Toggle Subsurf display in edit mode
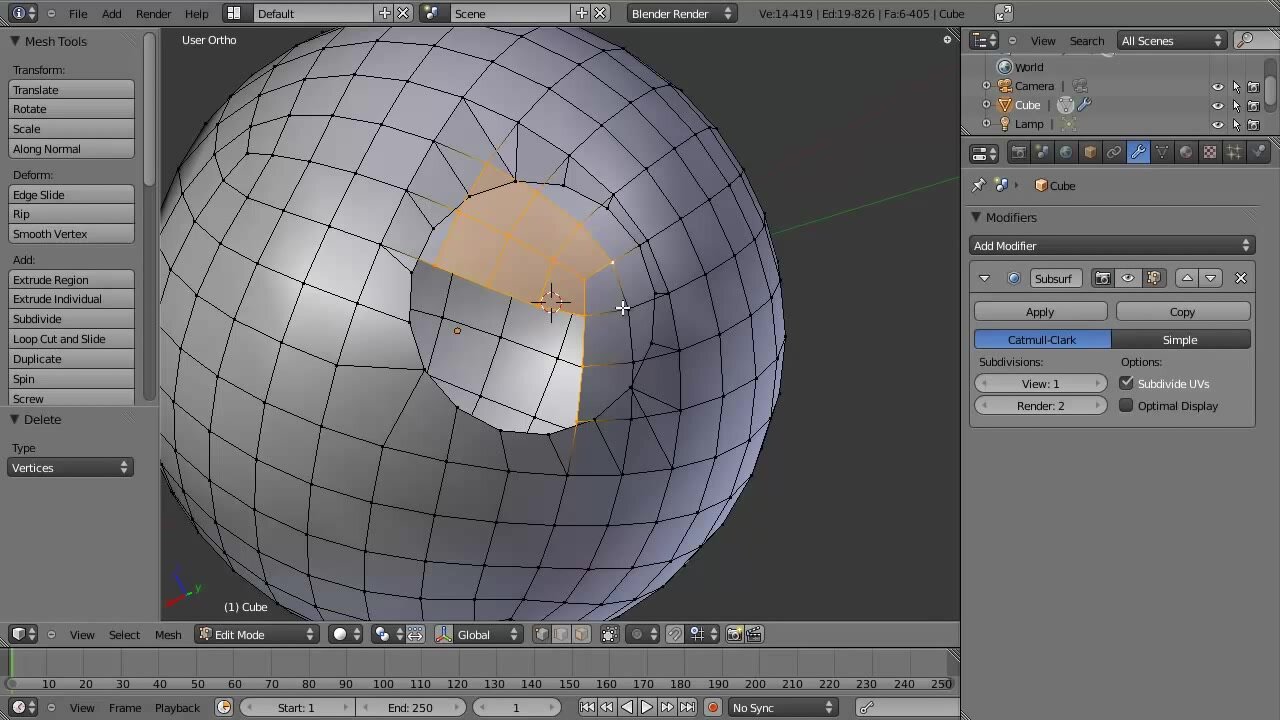 [x=1153, y=278]
